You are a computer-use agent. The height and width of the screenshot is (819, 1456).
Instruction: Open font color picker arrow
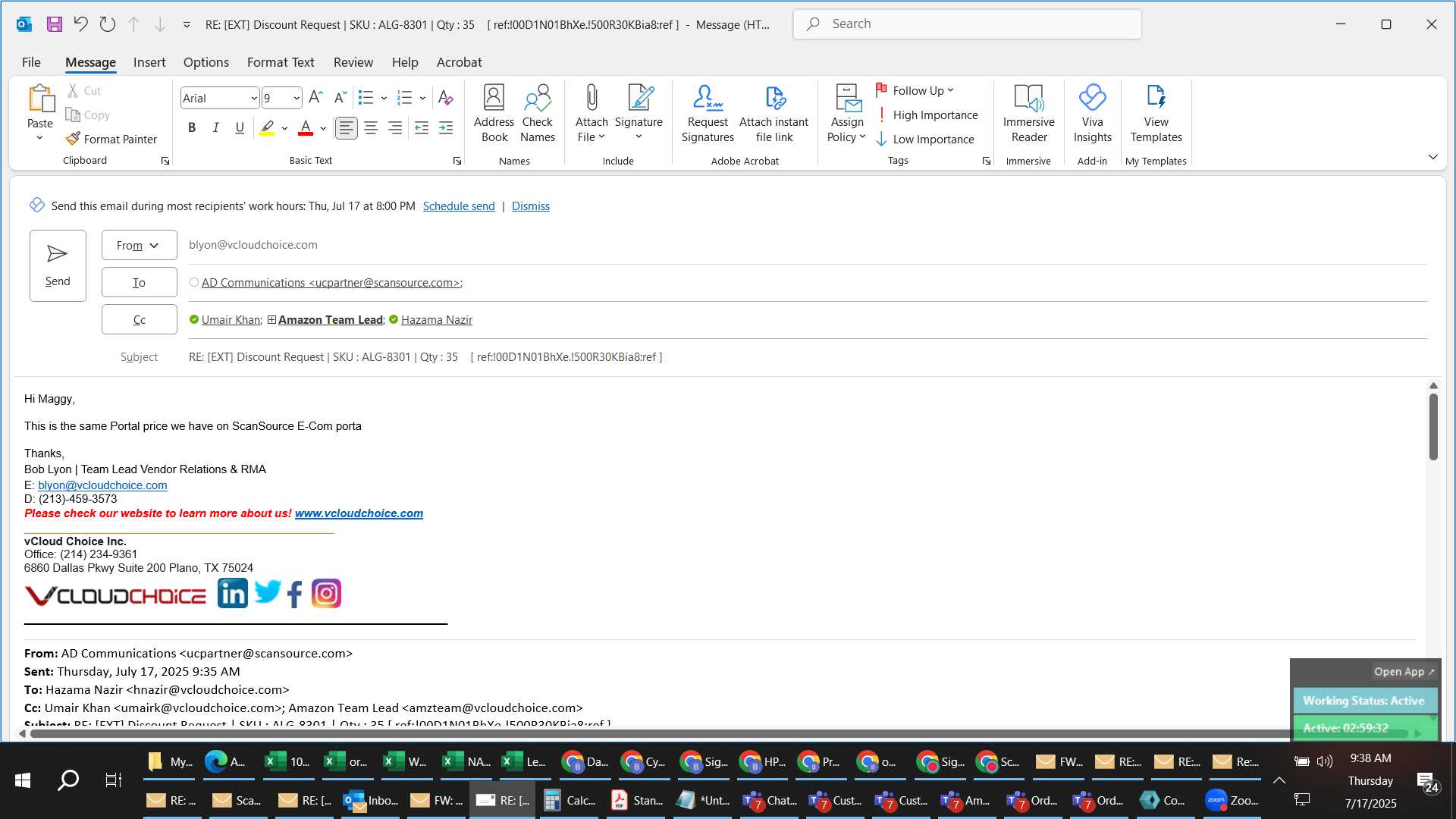click(324, 128)
